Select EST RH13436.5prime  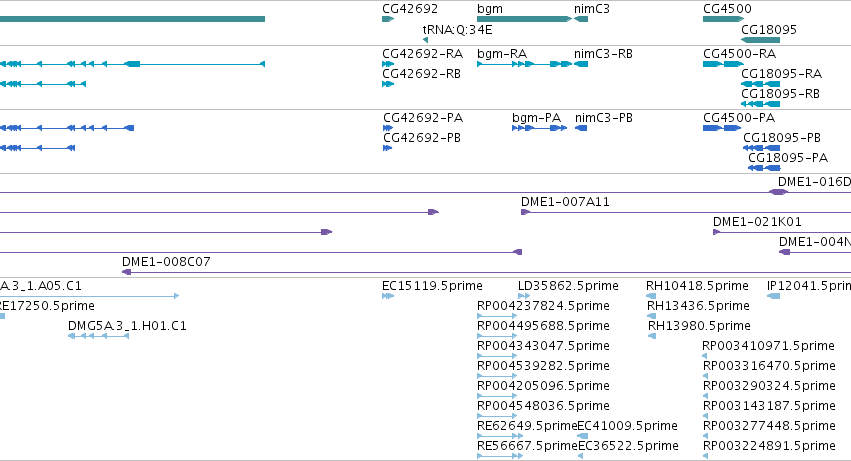point(698,306)
